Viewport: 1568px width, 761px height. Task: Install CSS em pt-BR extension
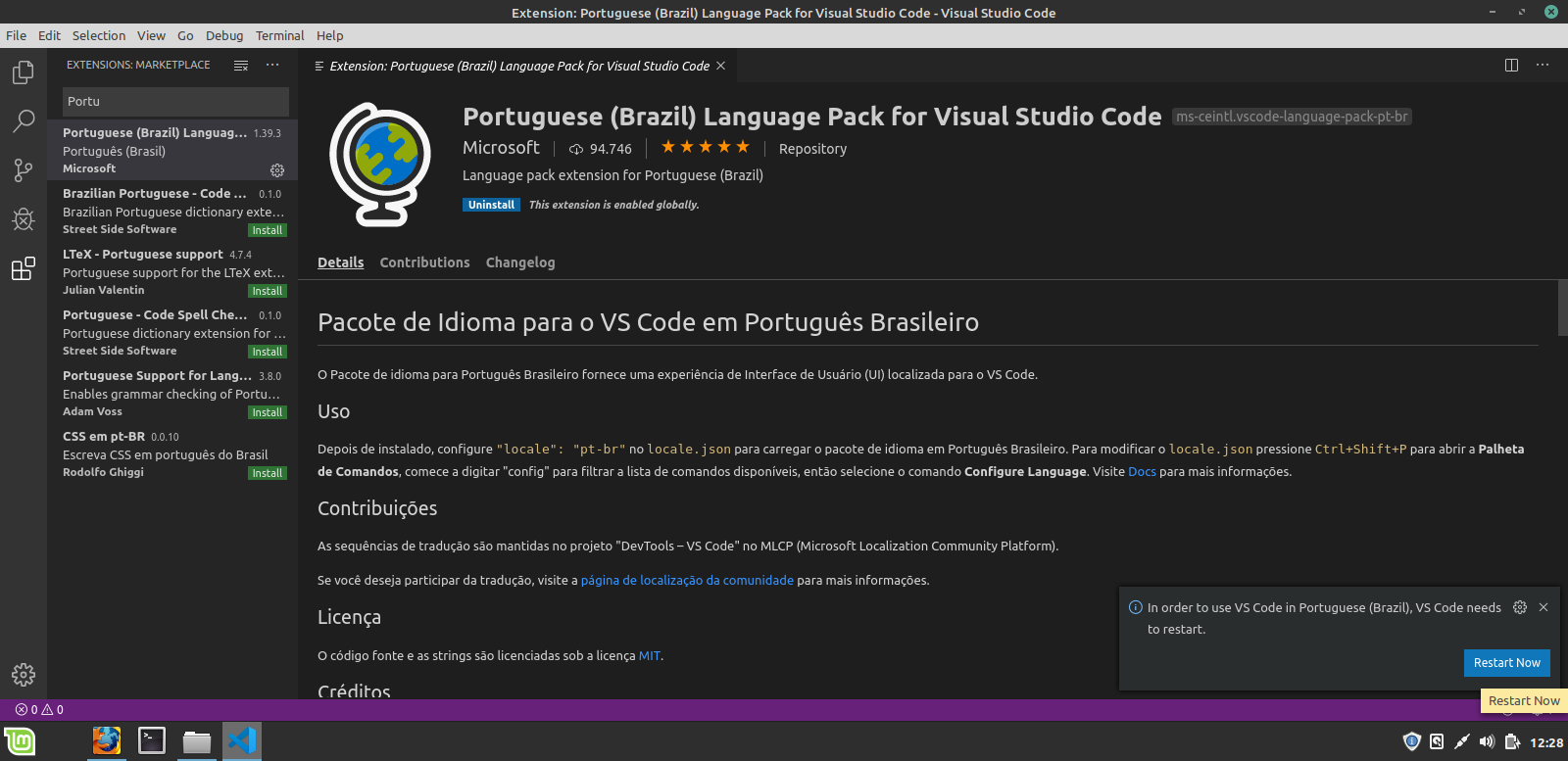pyautogui.click(x=267, y=473)
